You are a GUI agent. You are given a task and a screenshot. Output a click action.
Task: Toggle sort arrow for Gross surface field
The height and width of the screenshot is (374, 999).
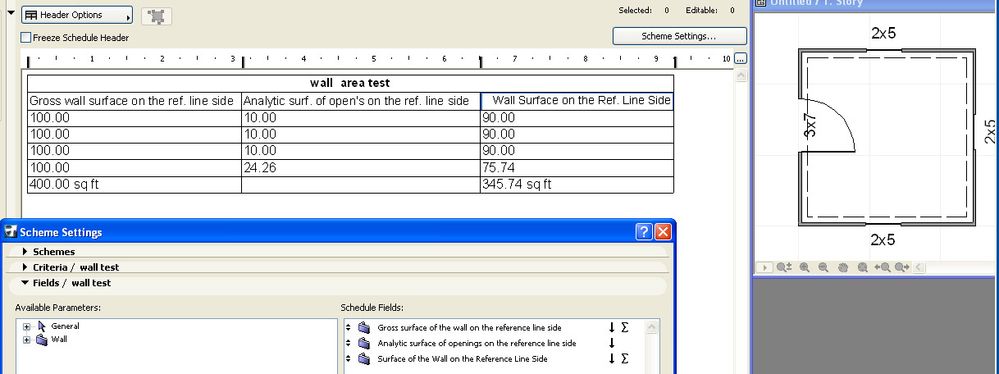(612, 327)
